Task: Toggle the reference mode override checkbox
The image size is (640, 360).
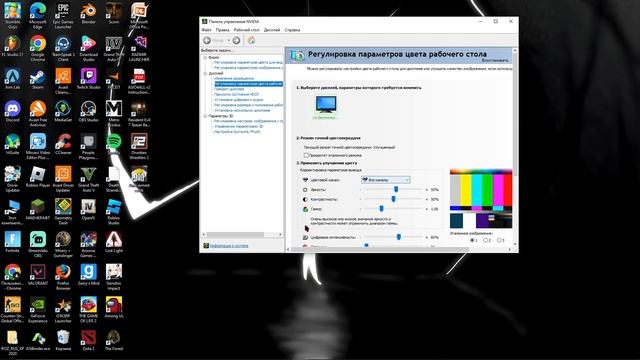Action: (306, 155)
